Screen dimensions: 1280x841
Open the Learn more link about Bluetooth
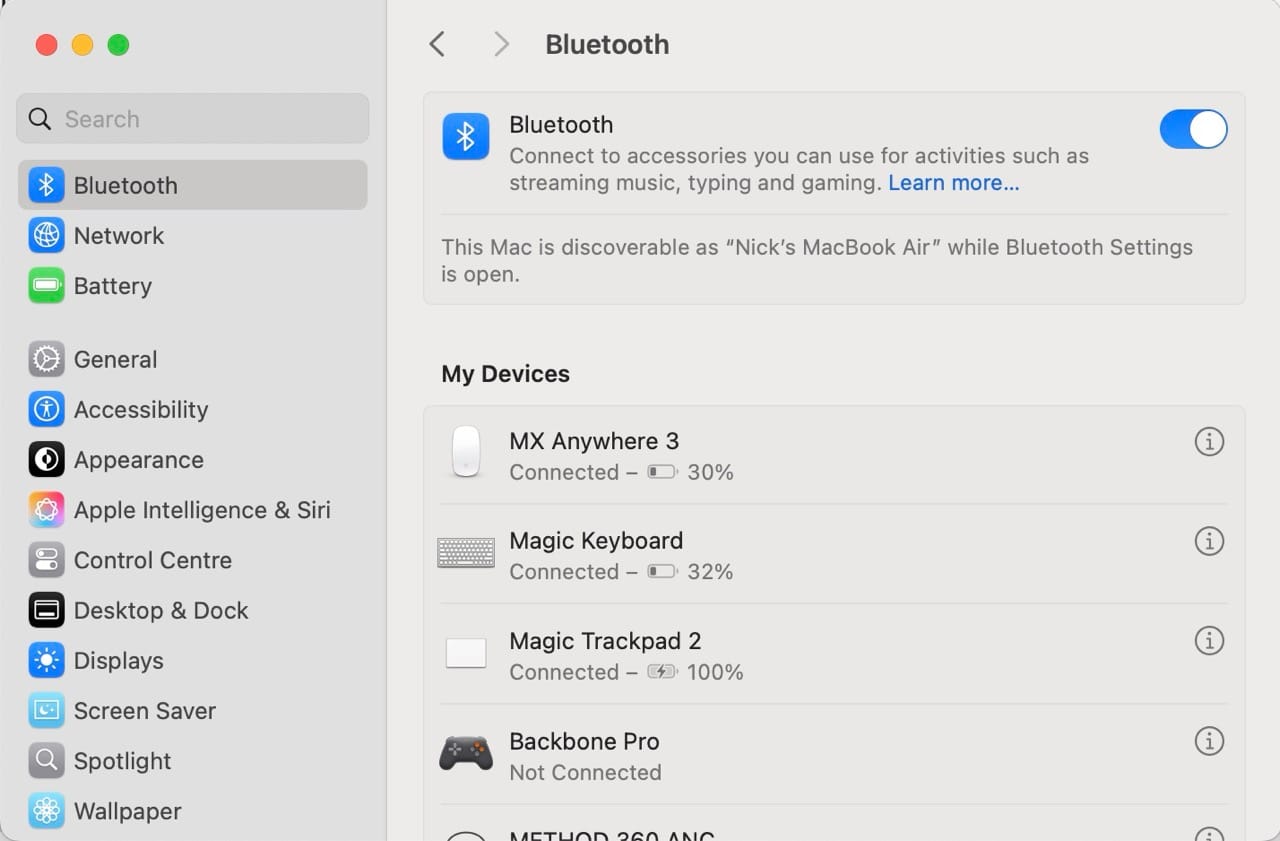[x=952, y=182]
